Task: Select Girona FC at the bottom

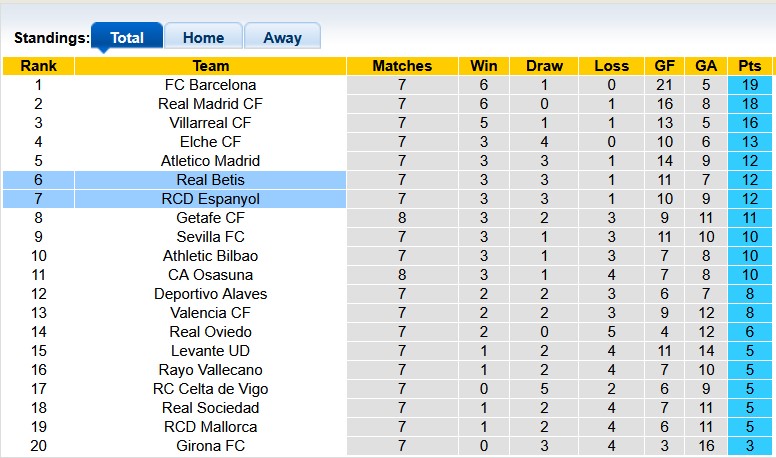Action: [x=210, y=446]
